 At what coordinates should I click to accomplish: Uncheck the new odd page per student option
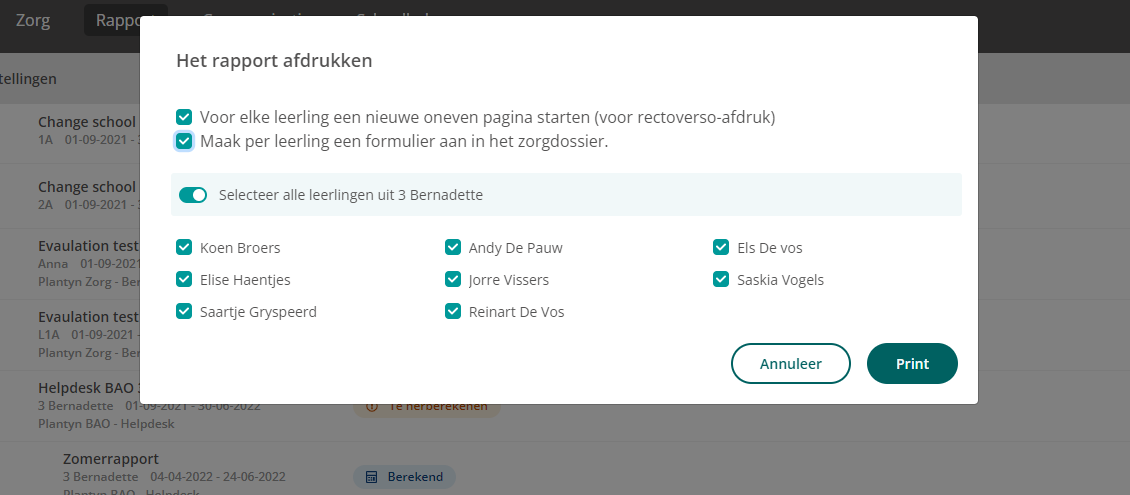pyautogui.click(x=184, y=117)
